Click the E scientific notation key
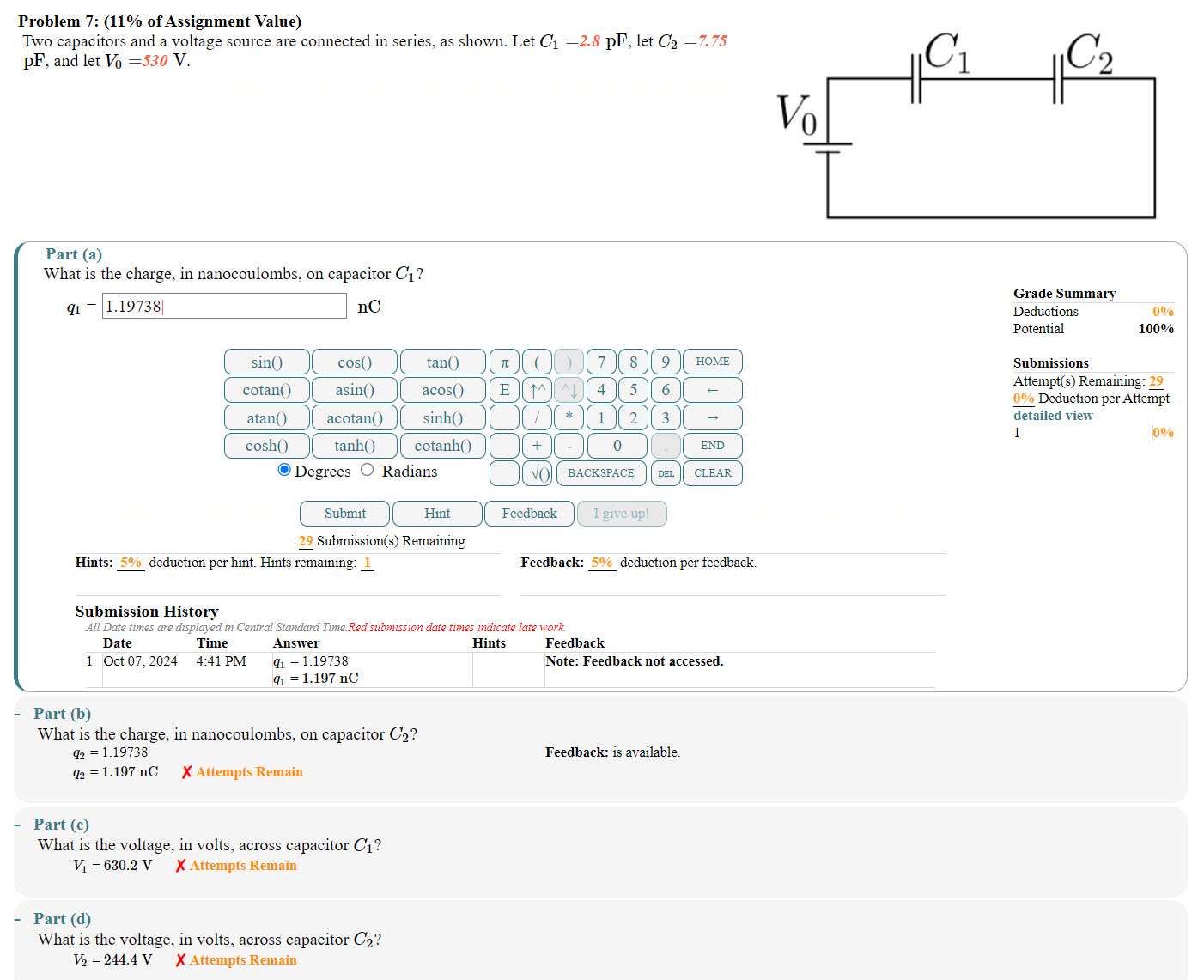The width and height of the screenshot is (1204, 980). [504, 390]
